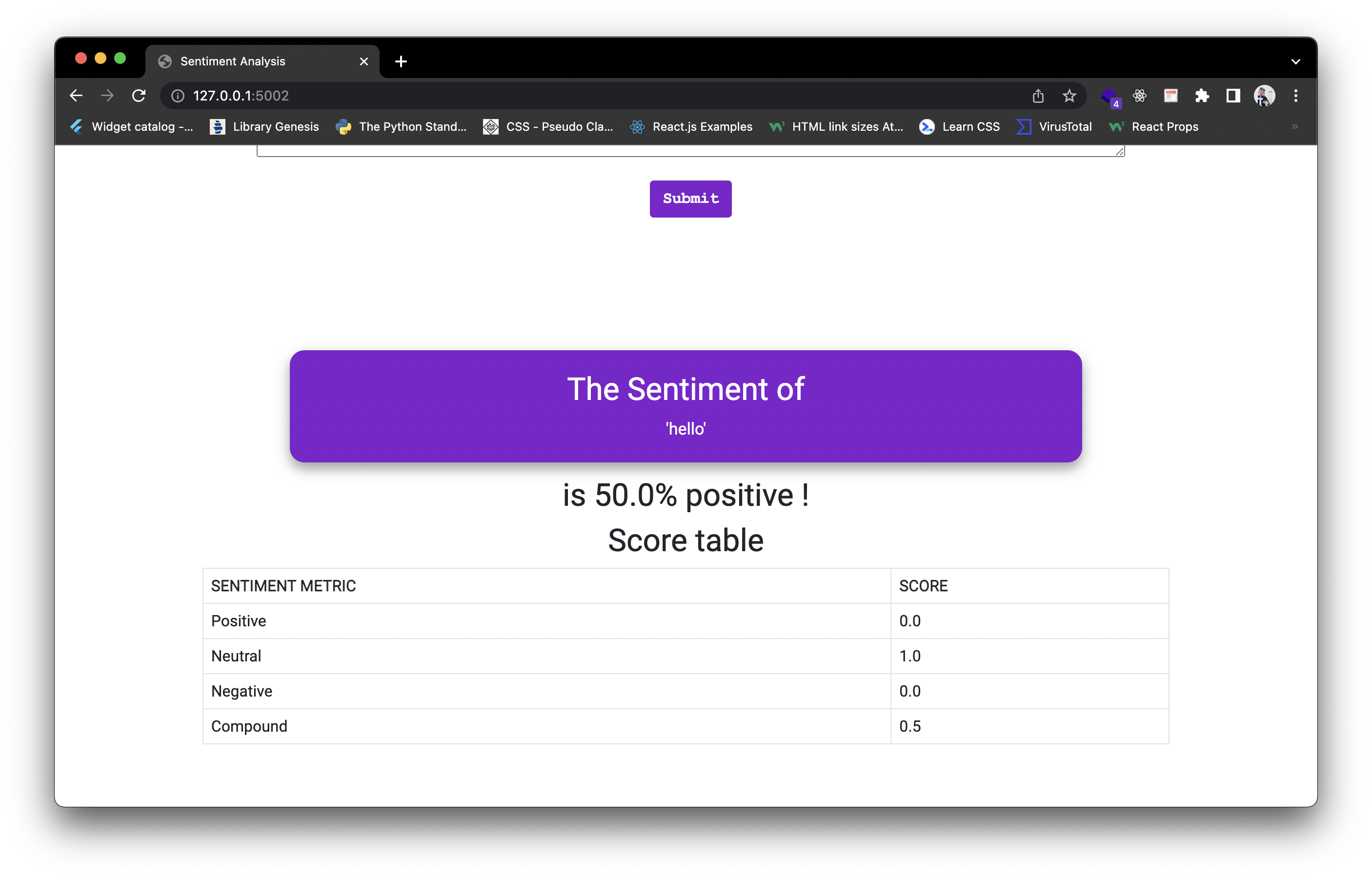
Task: Open the Extensions puzzle icon
Action: point(1202,96)
